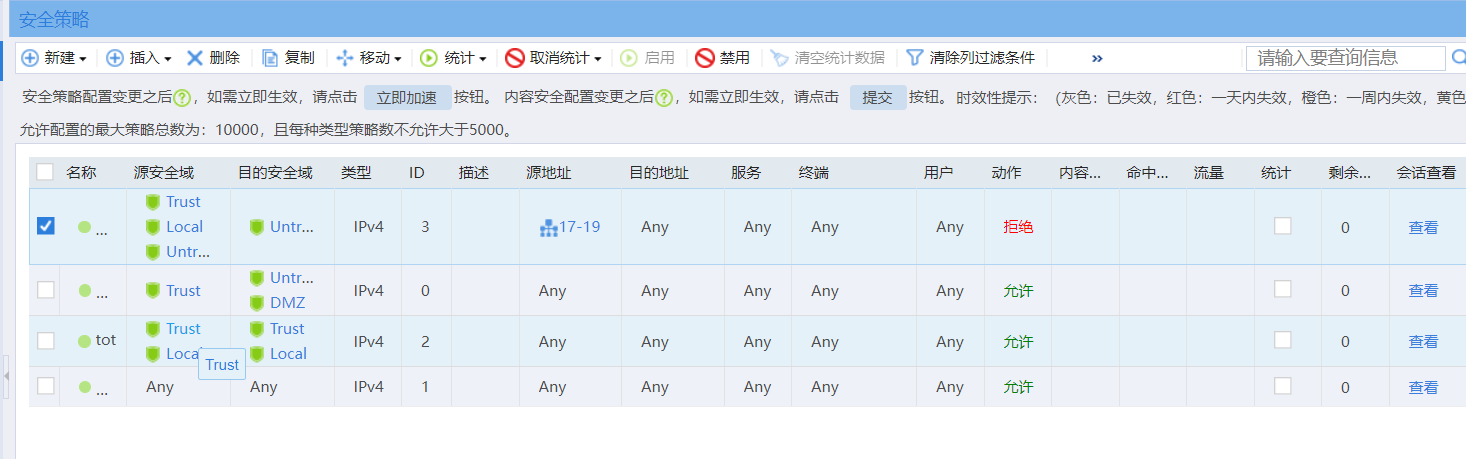This screenshot has height=459, width=1466.
Task: Click DMZ shield in row ID 0
Action: pyautogui.click(x=257, y=302)
